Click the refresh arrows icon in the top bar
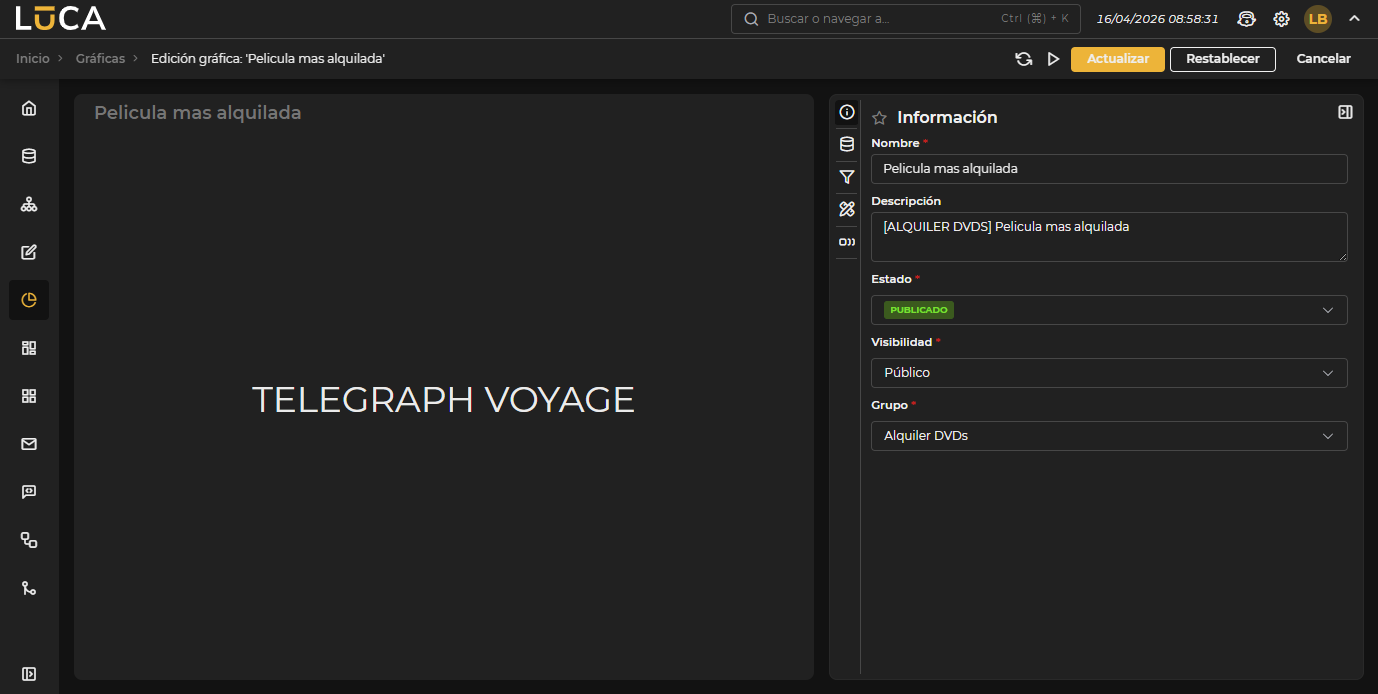 coord(1024,59)
